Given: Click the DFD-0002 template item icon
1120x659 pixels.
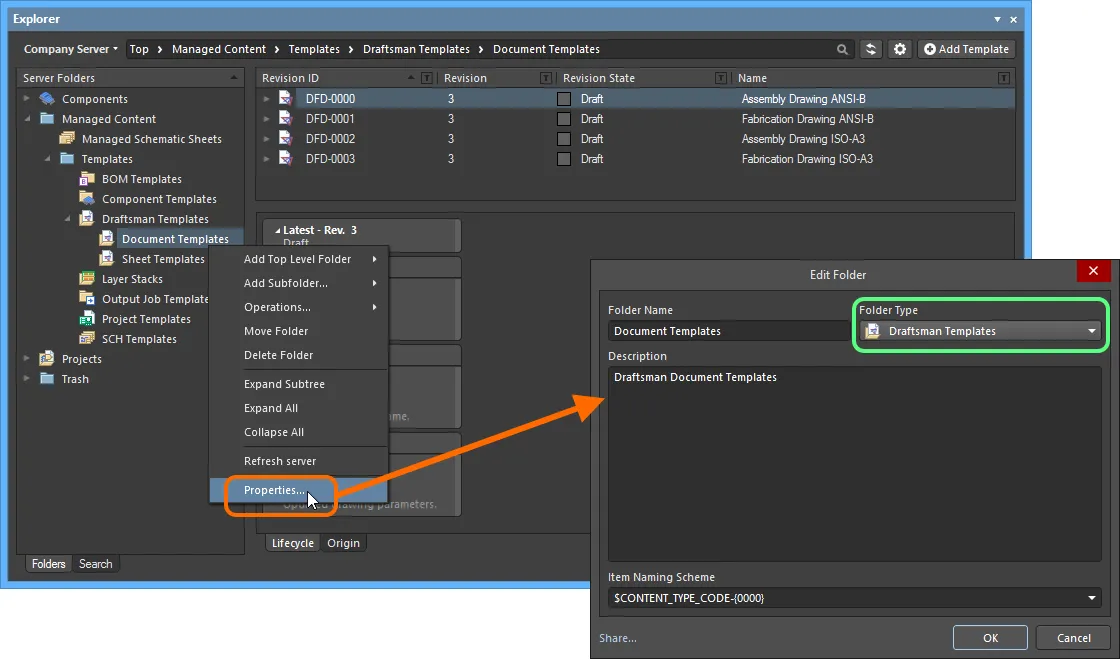Looking at the screenshot, I should tap(285, 139).
